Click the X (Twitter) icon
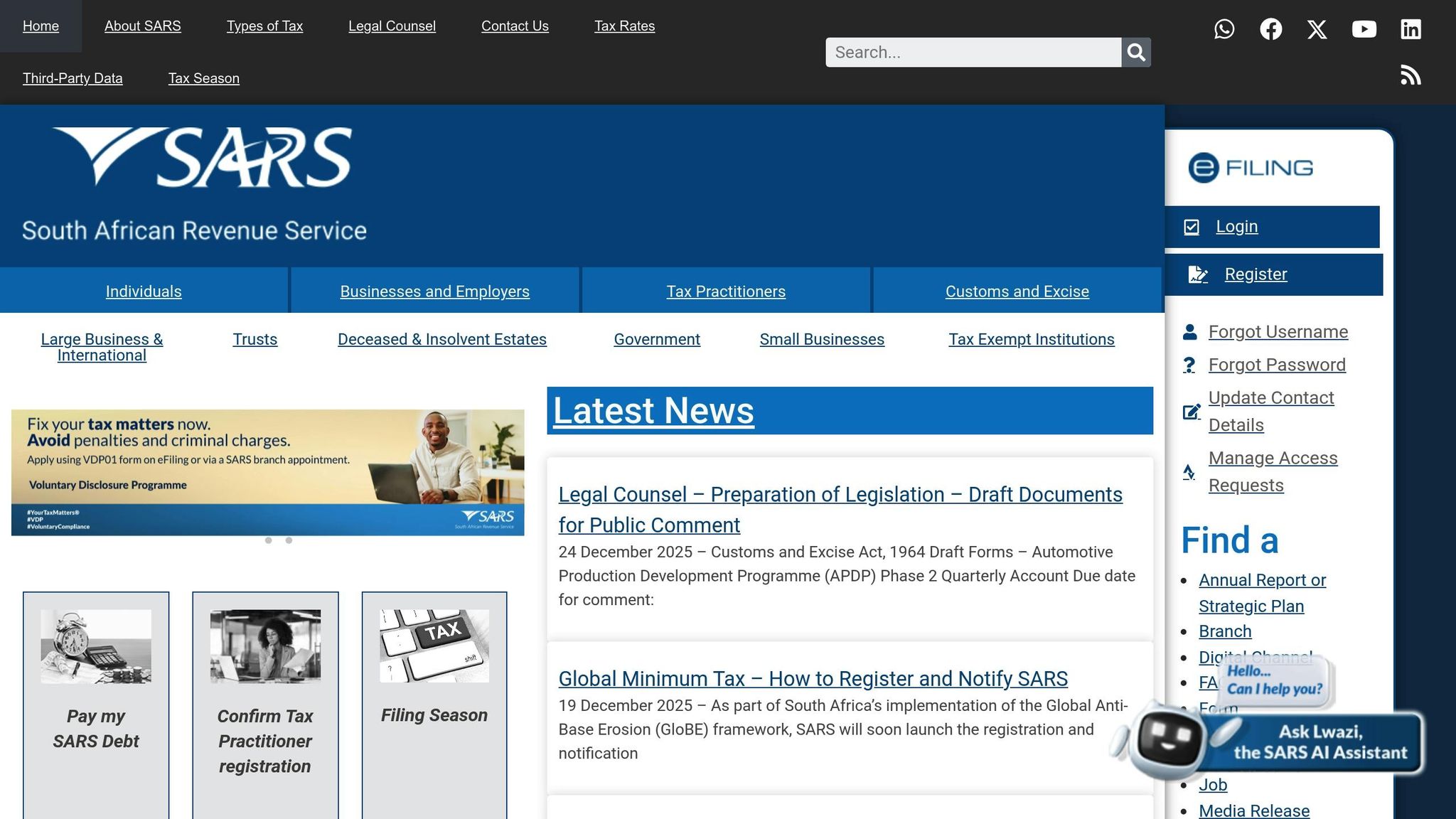 1317,29
